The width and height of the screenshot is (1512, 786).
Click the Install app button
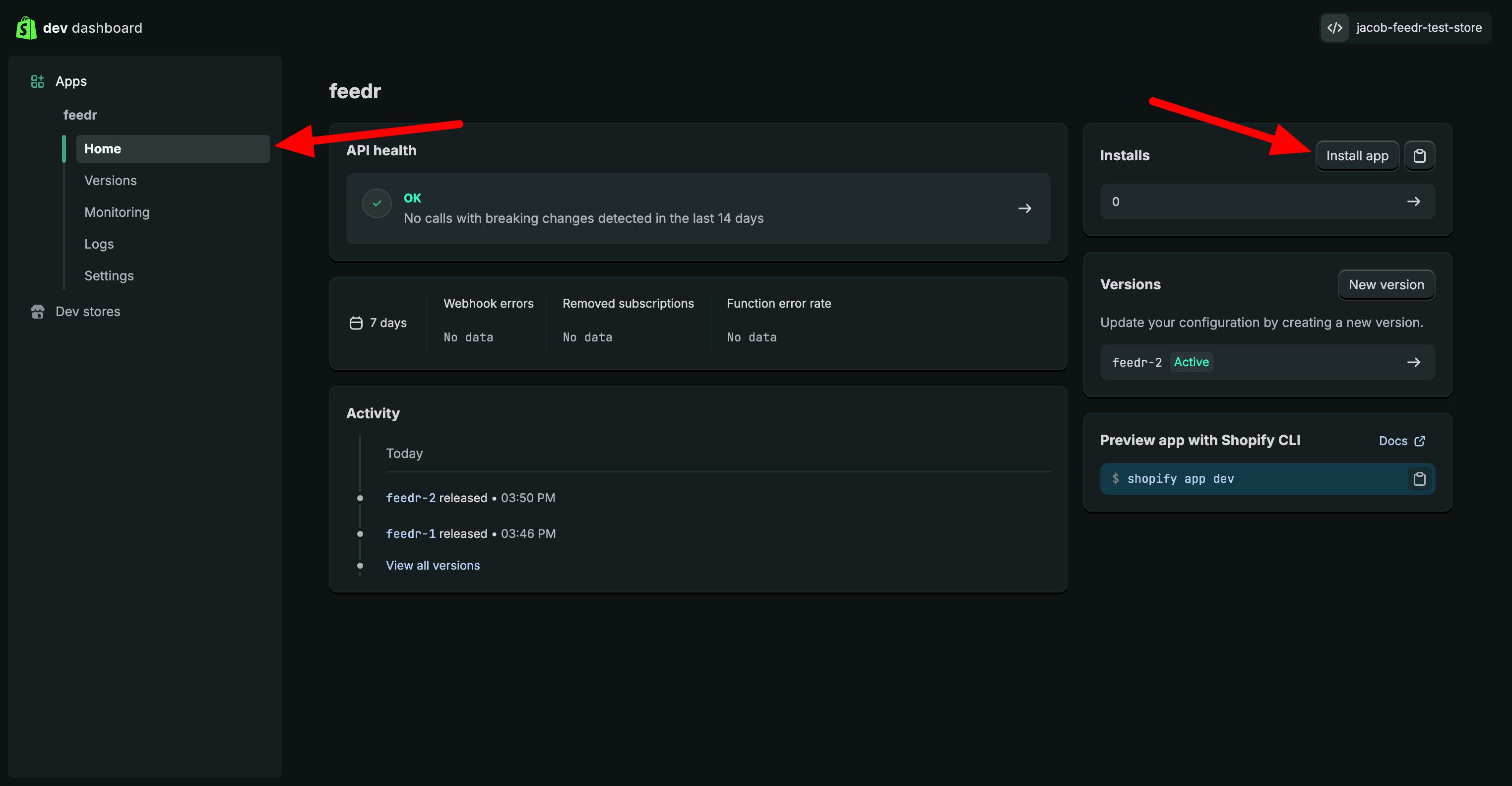point(1356,155)
